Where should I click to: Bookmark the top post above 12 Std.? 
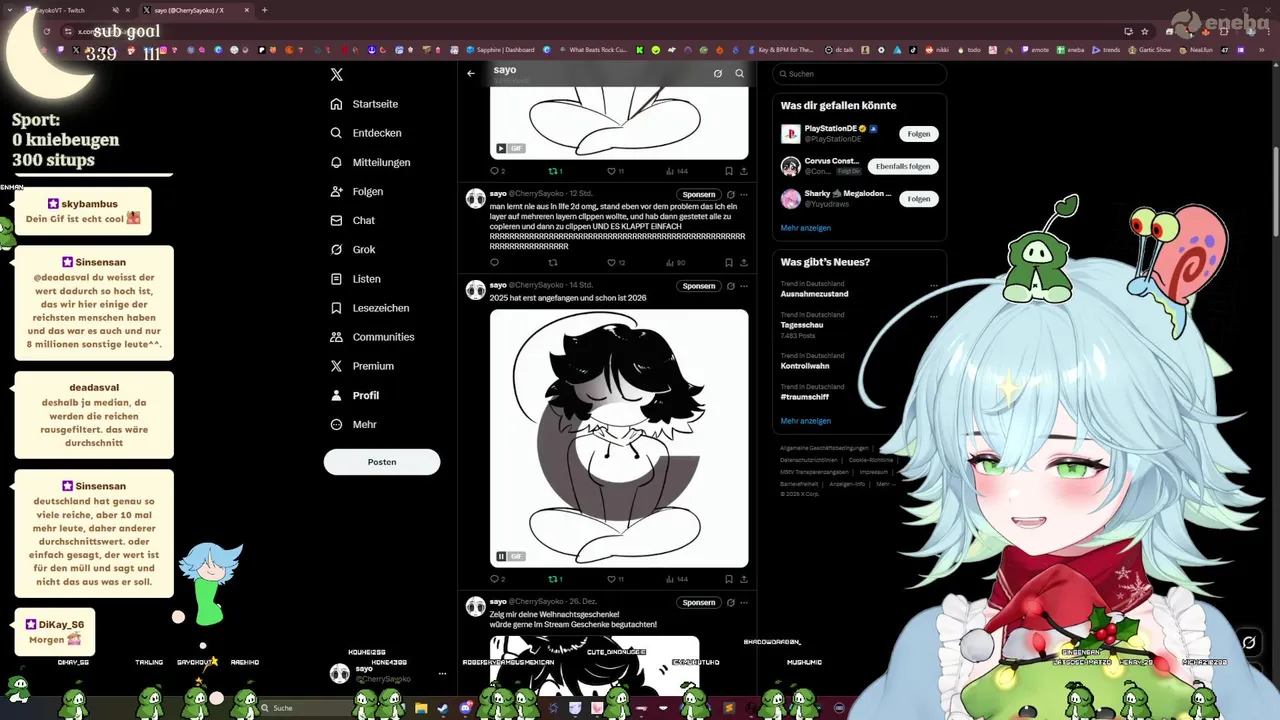pos(729,171)
